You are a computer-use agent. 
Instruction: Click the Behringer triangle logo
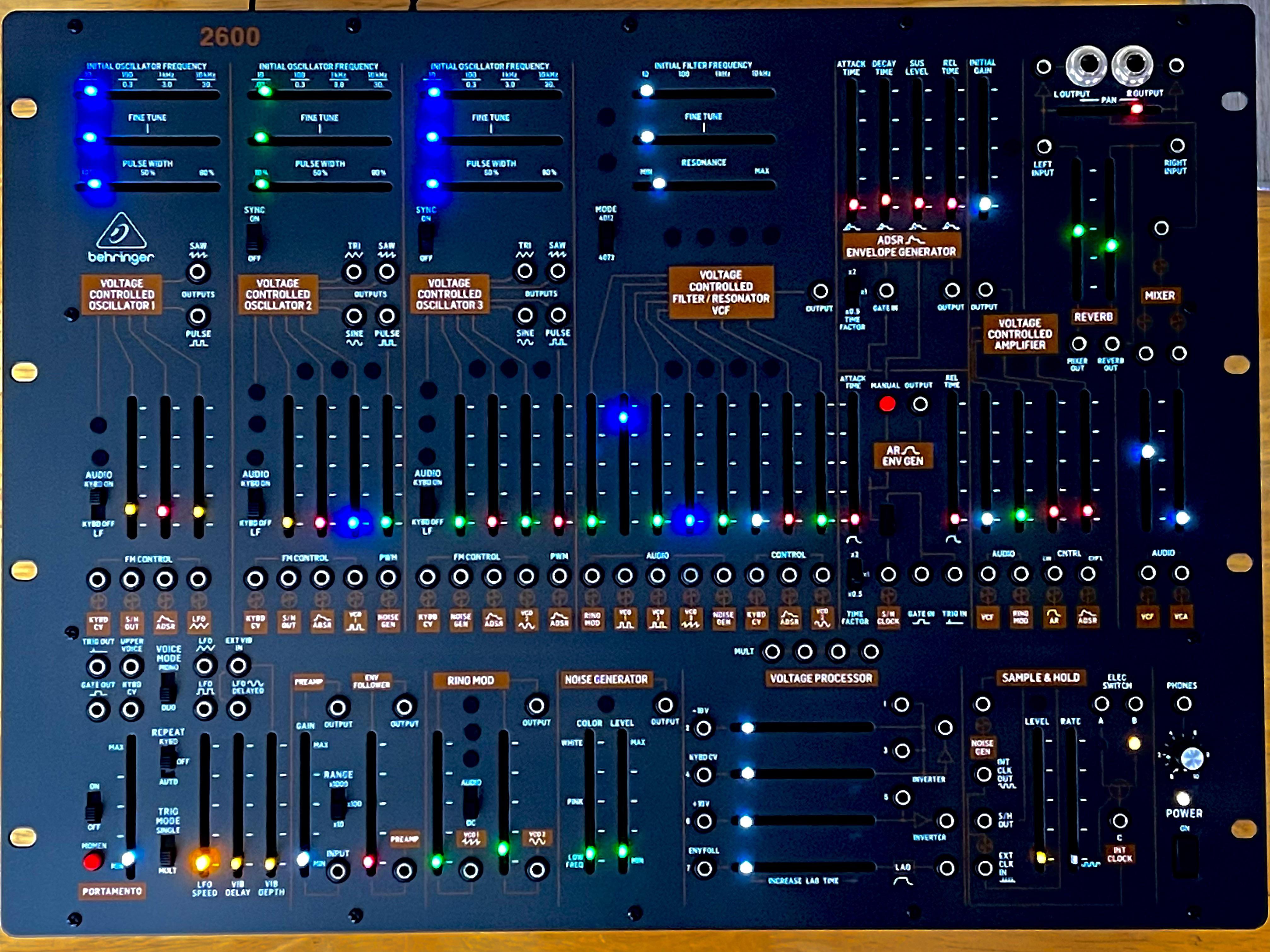pos(121,231)
